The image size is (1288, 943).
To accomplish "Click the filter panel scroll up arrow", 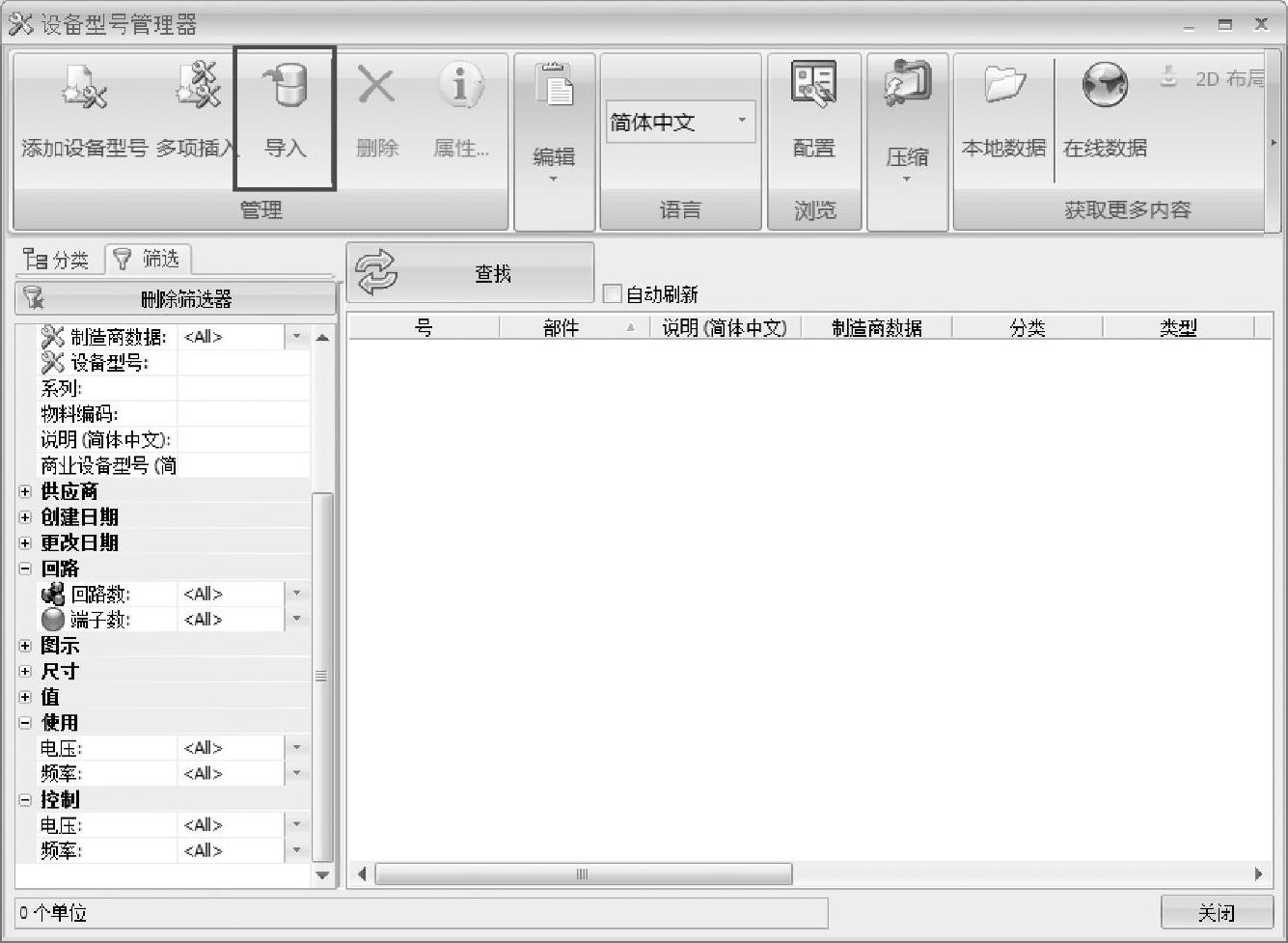I will [x=322, y=337].
